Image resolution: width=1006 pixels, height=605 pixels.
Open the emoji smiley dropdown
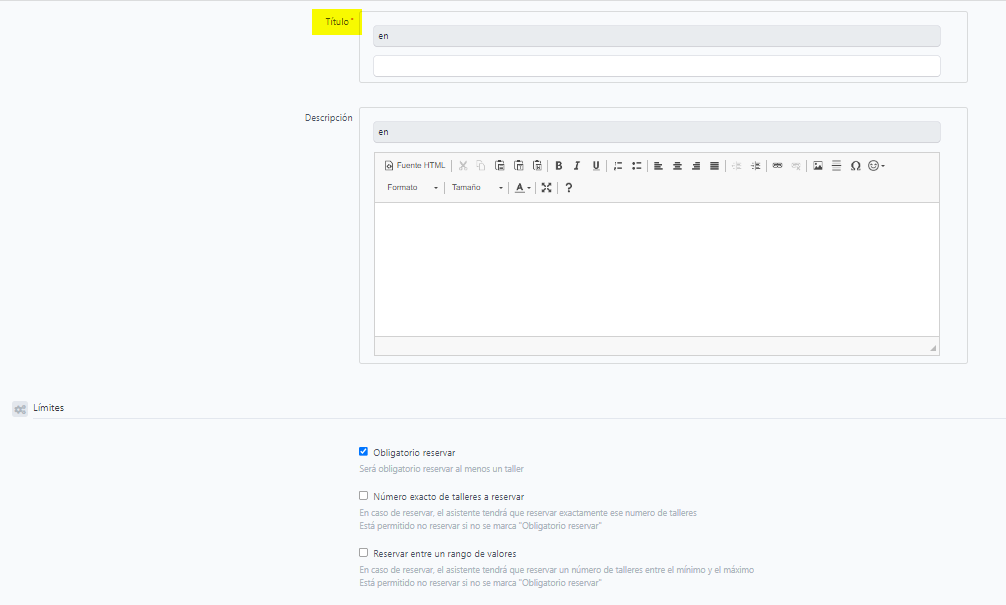point(876,166)
